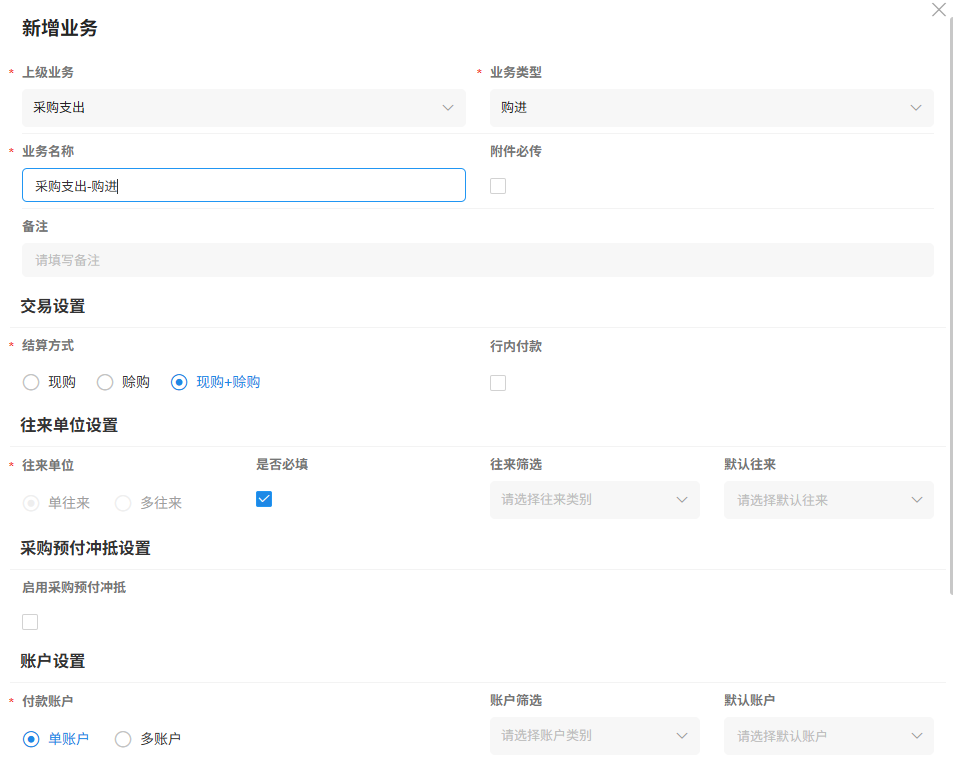Enable the 行内付款 checkbox
953x765 pixels.
(497, 382)
